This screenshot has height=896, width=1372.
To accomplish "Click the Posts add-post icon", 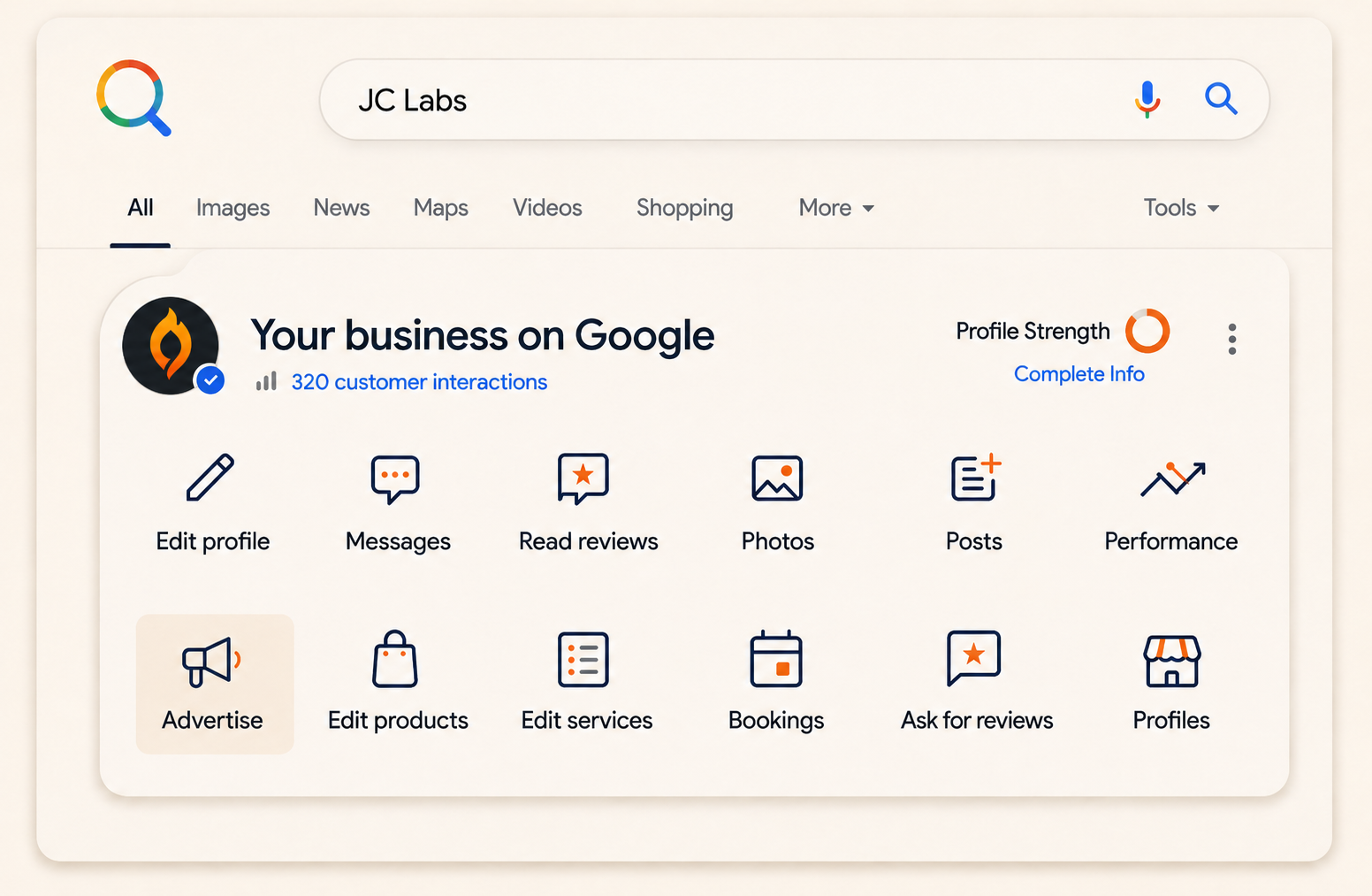I will [976, 478].
